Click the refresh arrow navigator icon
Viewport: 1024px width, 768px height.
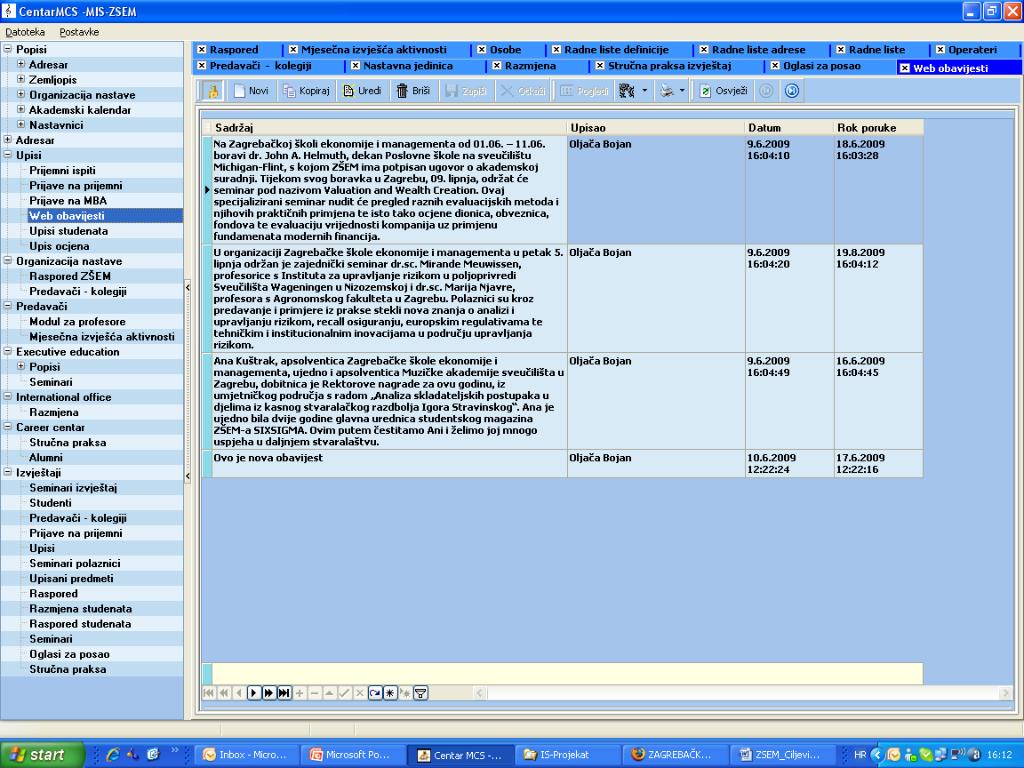(375, 693)
